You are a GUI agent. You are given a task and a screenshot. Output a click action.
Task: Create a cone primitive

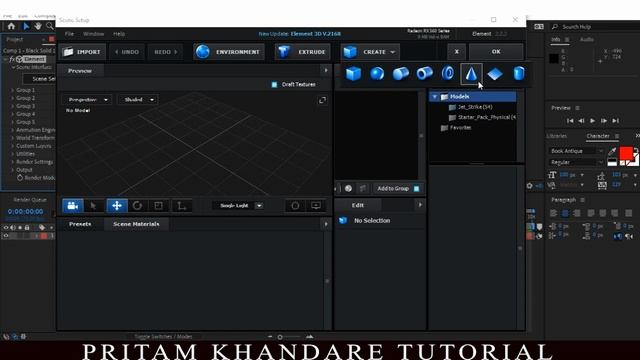coord(471,74)
